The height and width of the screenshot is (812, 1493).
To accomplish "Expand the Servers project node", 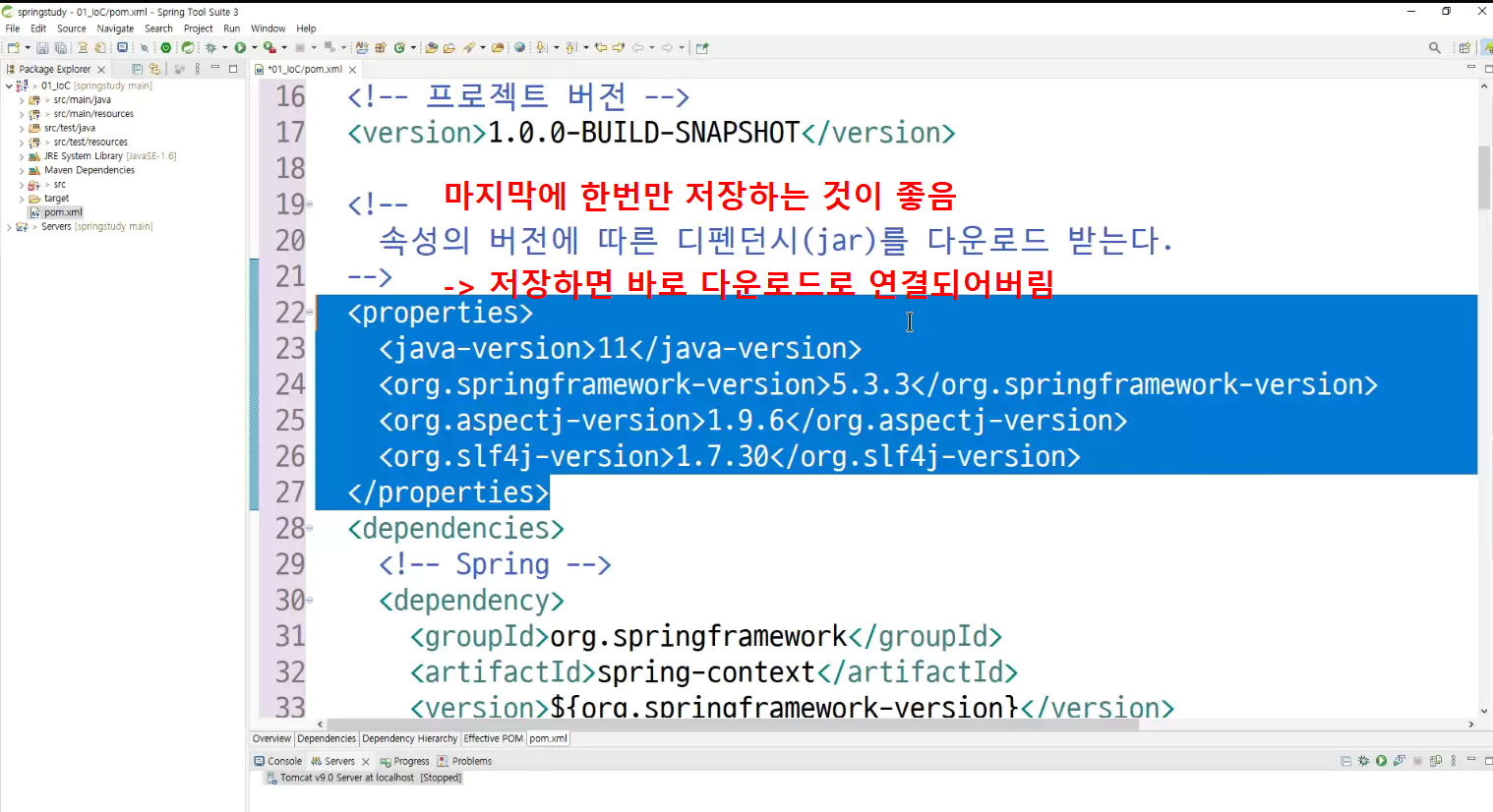I will click(9, 227).
